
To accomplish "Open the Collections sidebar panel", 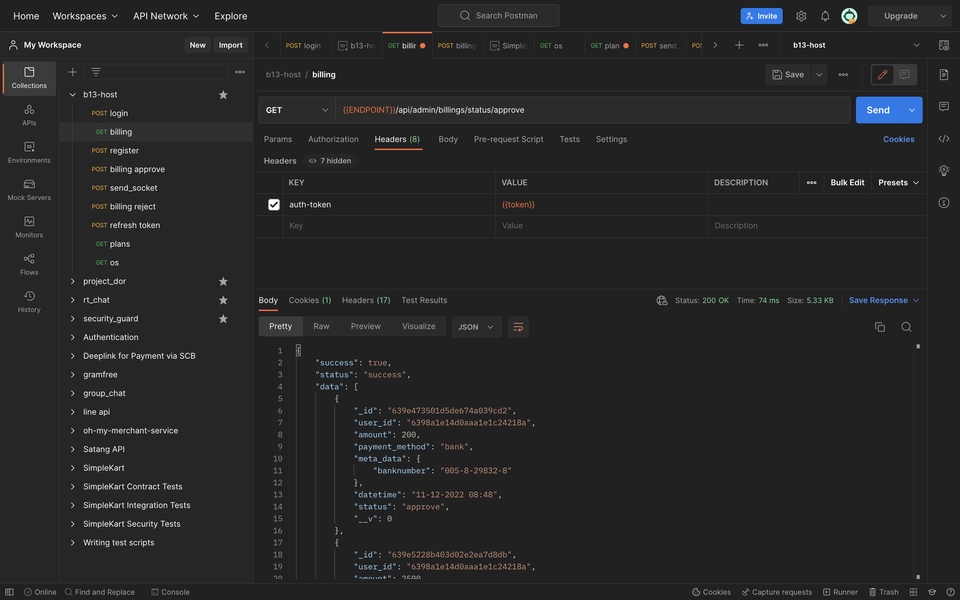I will 29,78.
